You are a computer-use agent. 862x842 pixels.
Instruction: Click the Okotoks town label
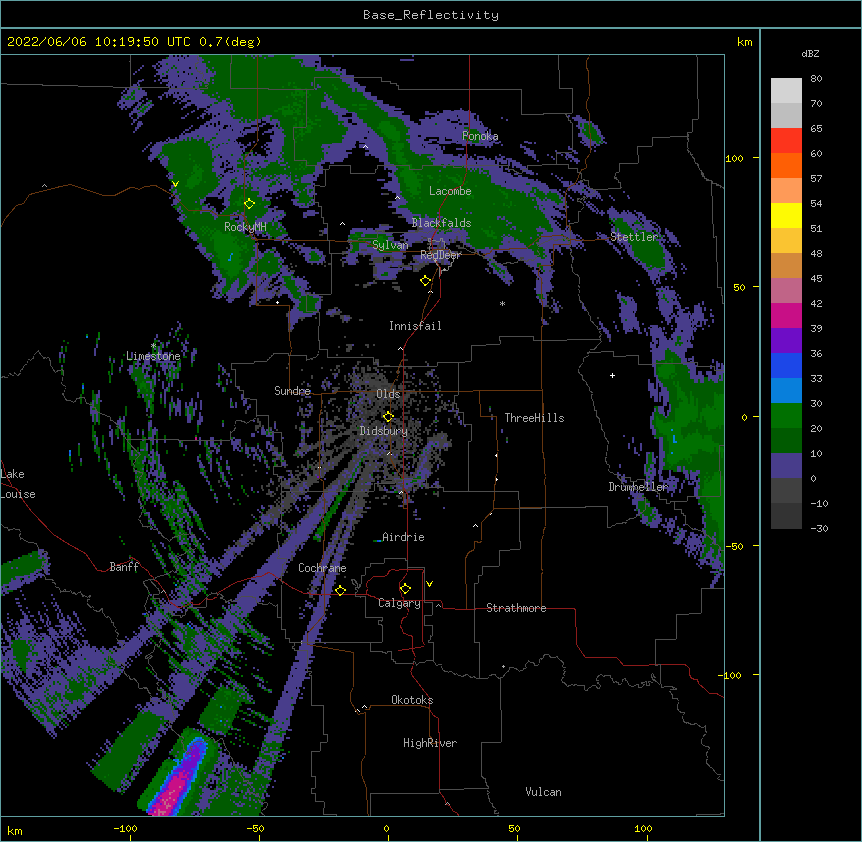coord(412,700)
